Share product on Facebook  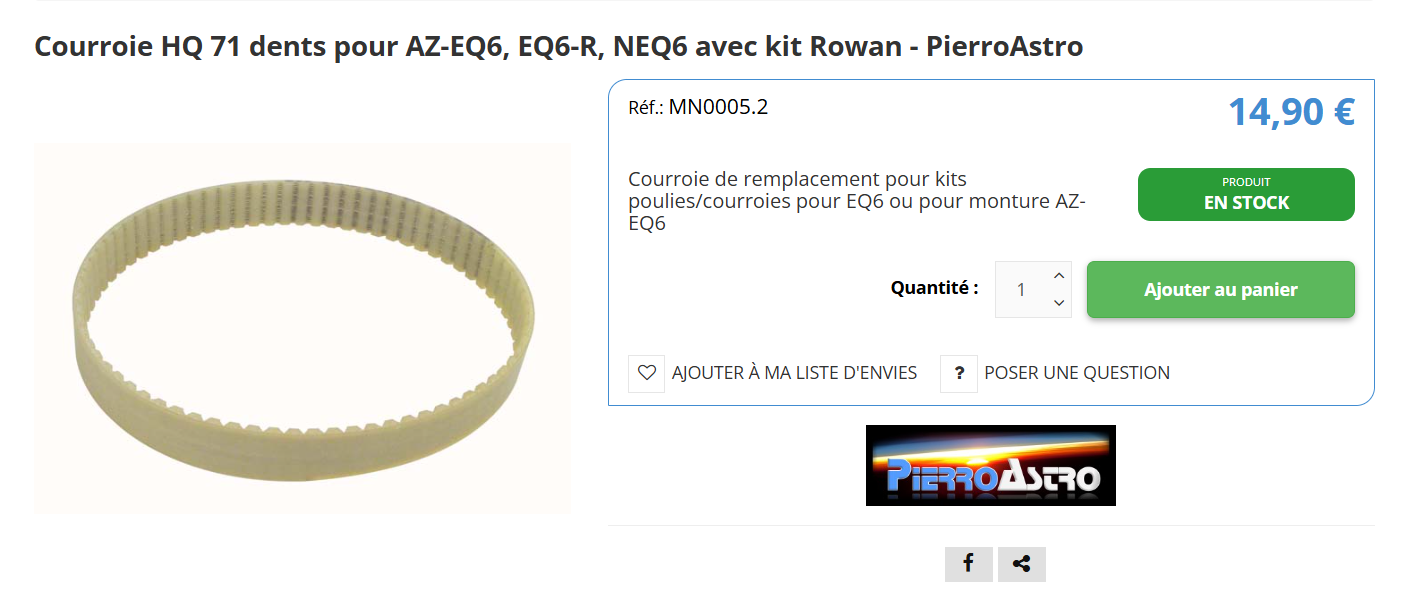coord(968,564)
